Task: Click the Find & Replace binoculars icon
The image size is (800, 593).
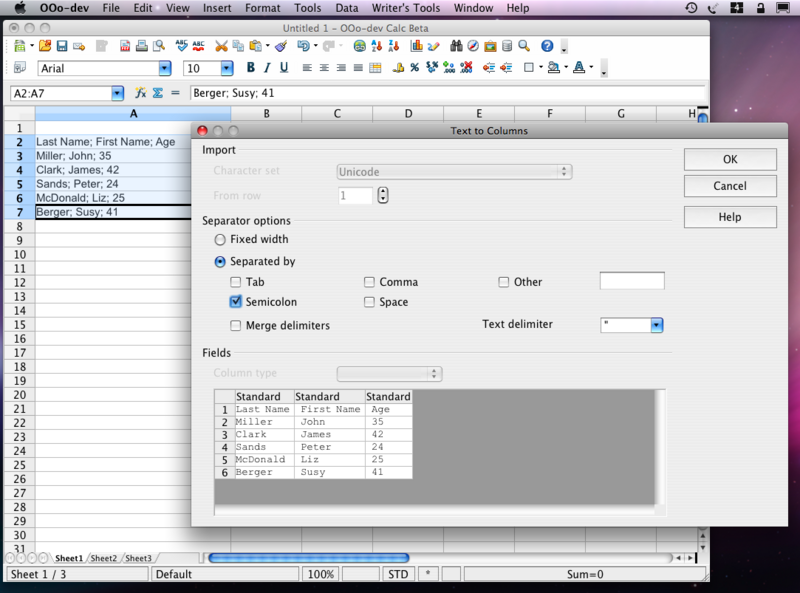Action: click(x=456, y=46)
